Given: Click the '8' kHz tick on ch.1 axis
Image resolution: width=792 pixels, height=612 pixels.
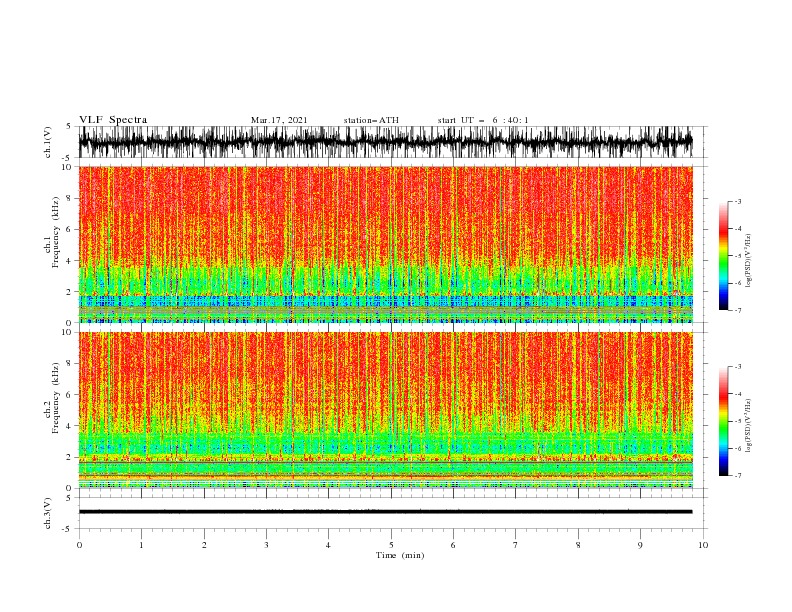Looking at the screenshot, I should coord(70,198).
